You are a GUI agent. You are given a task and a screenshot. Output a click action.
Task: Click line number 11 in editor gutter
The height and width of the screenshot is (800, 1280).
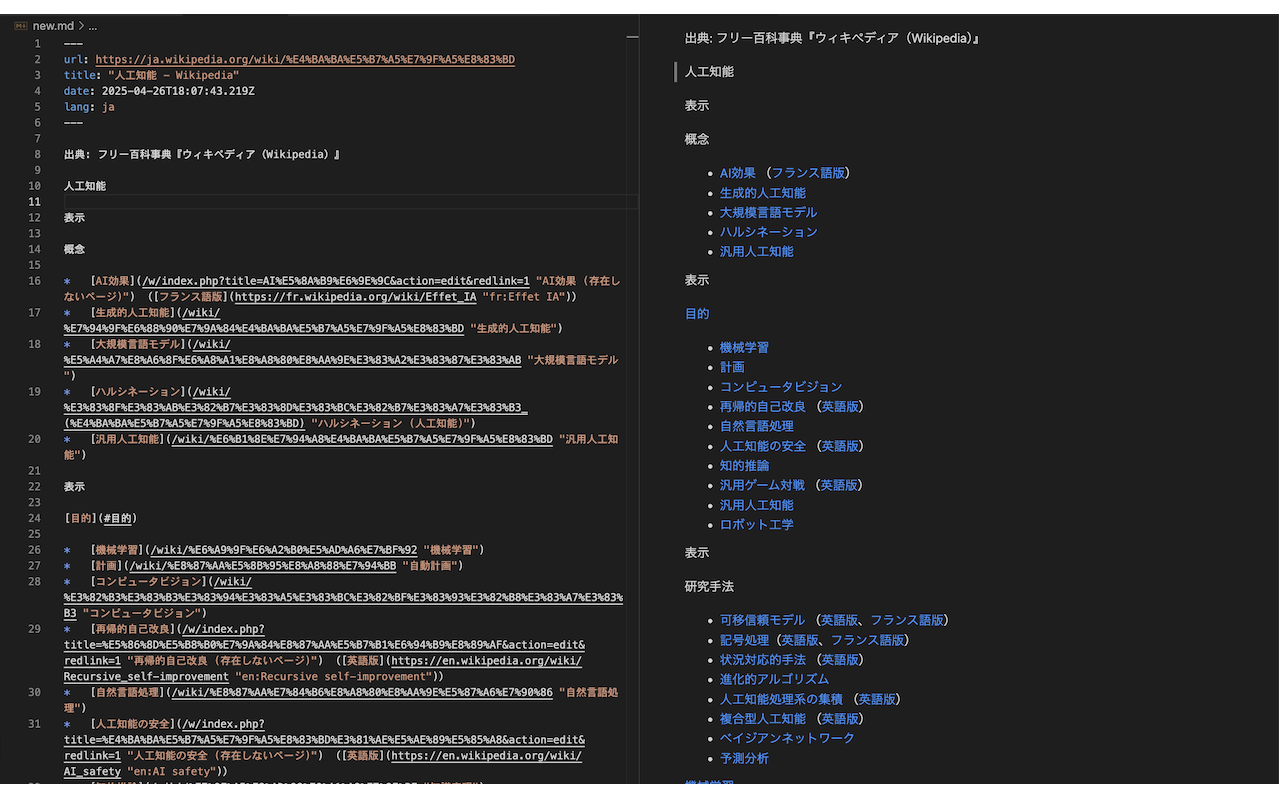(35, 202)
